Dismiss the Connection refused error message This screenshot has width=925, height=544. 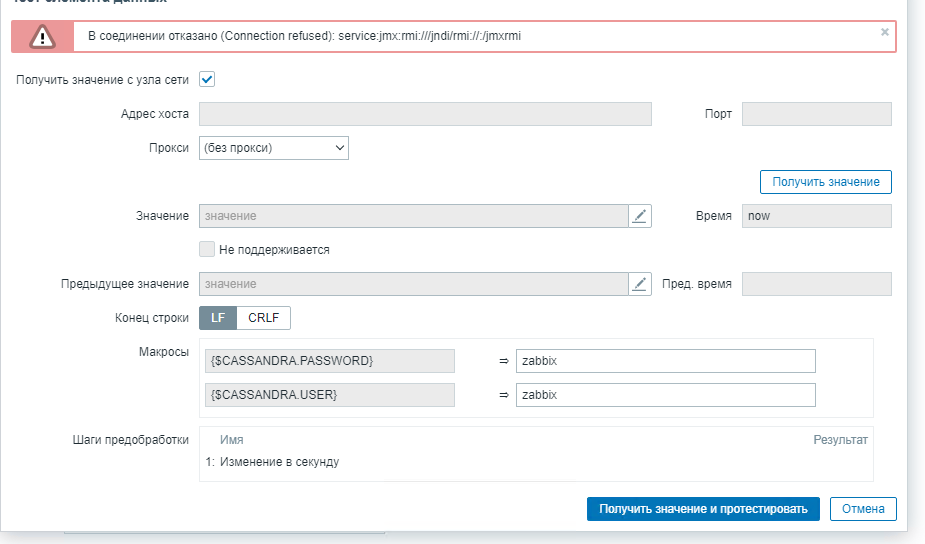click(884, 32)
